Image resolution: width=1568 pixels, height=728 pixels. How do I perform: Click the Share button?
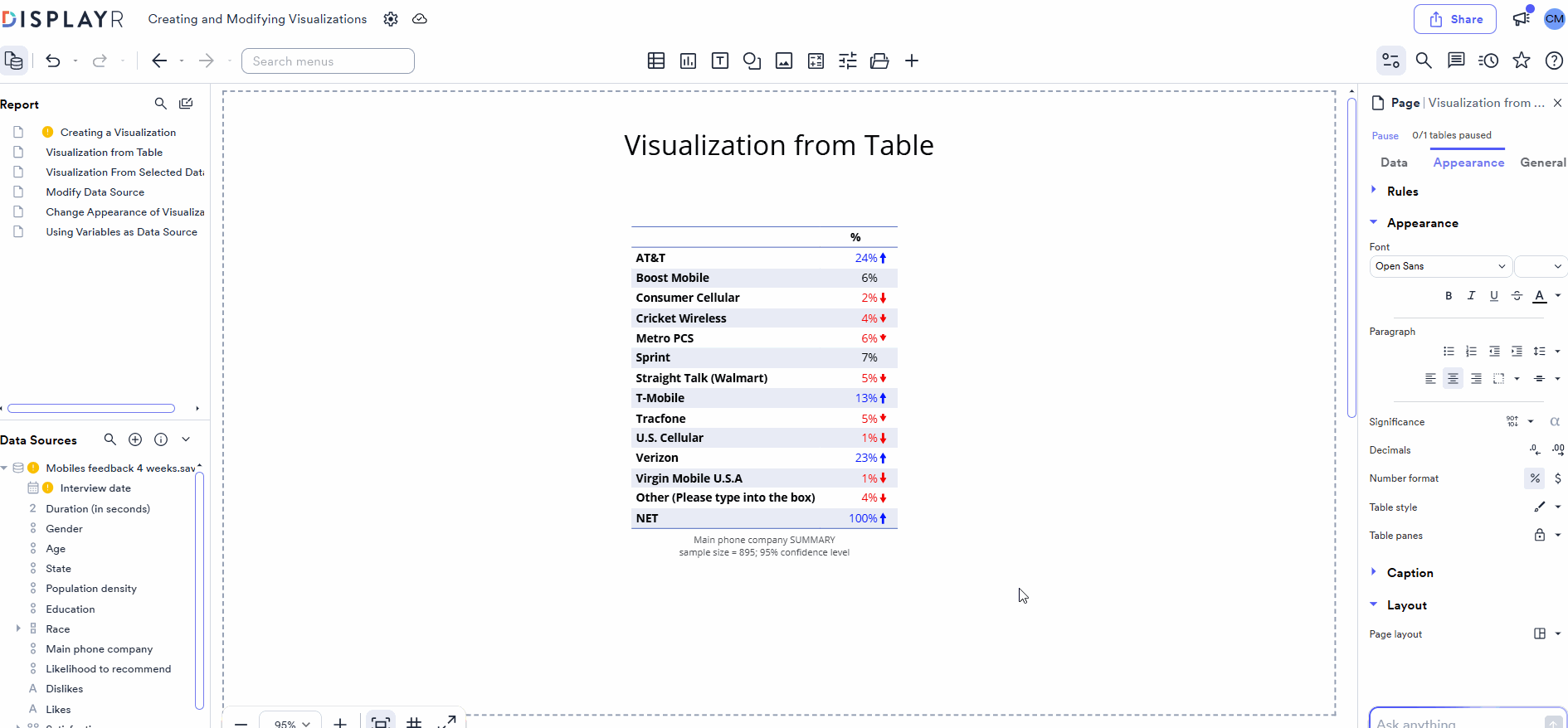1455,19
